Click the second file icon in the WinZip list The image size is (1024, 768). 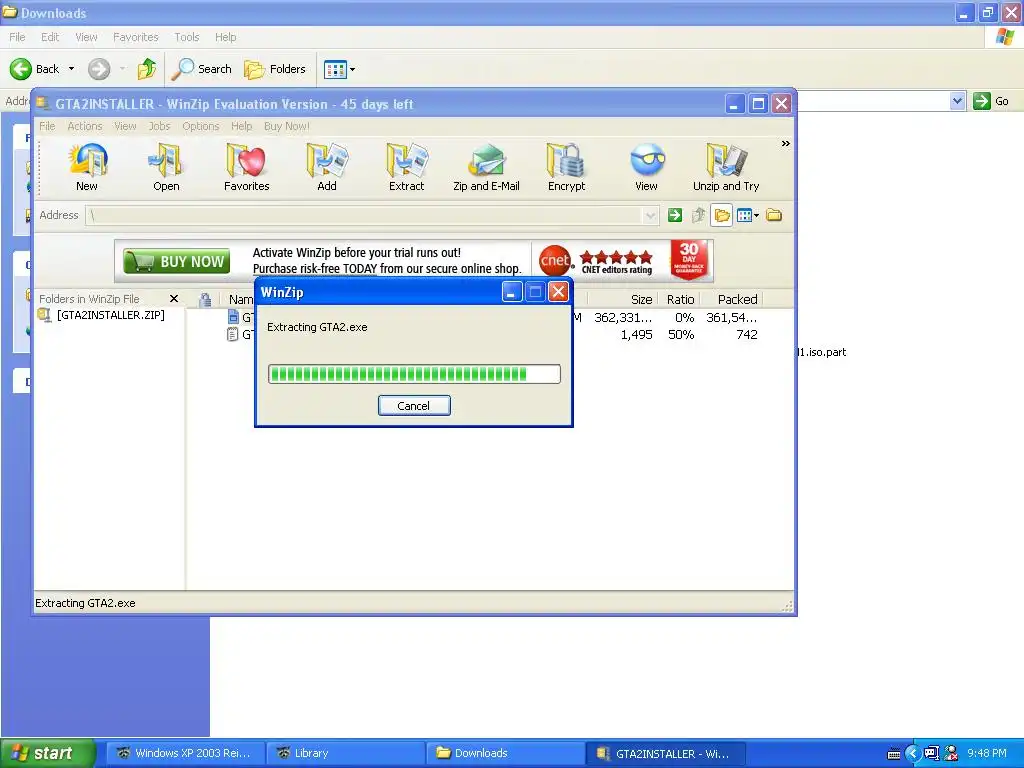click(x=232, y=334)
